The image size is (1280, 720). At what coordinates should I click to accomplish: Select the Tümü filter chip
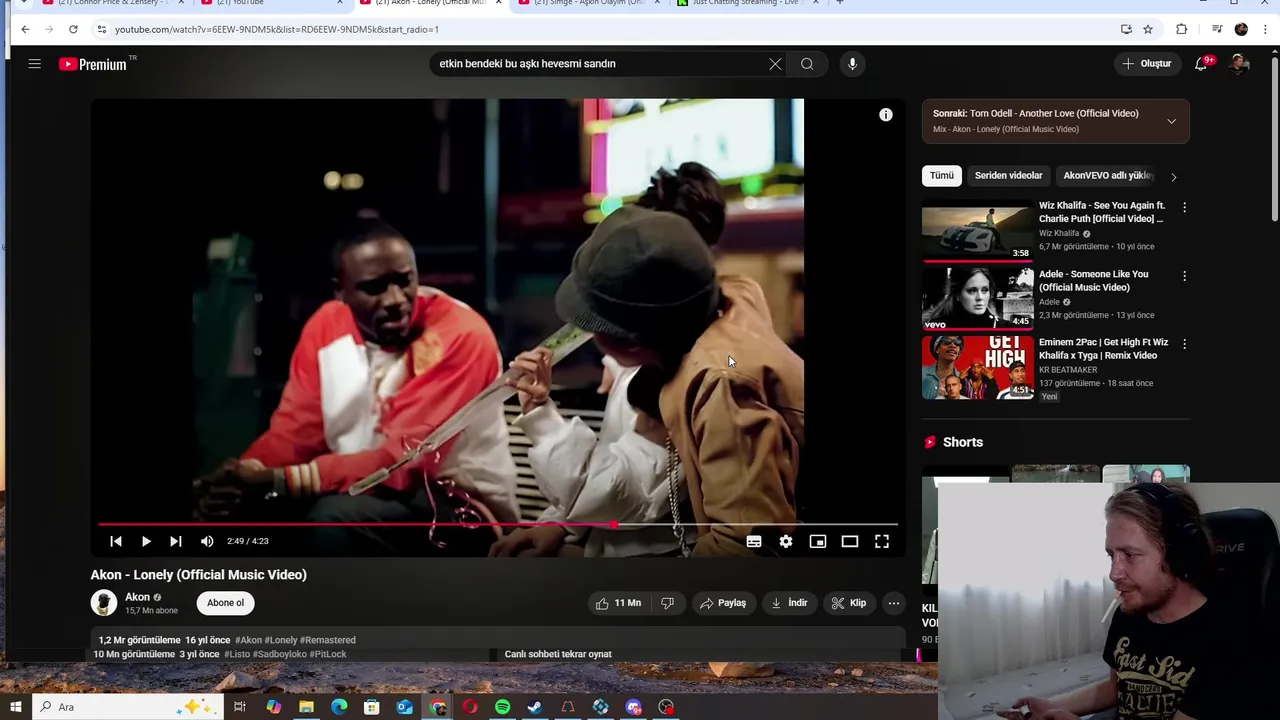tap(942, 176)
